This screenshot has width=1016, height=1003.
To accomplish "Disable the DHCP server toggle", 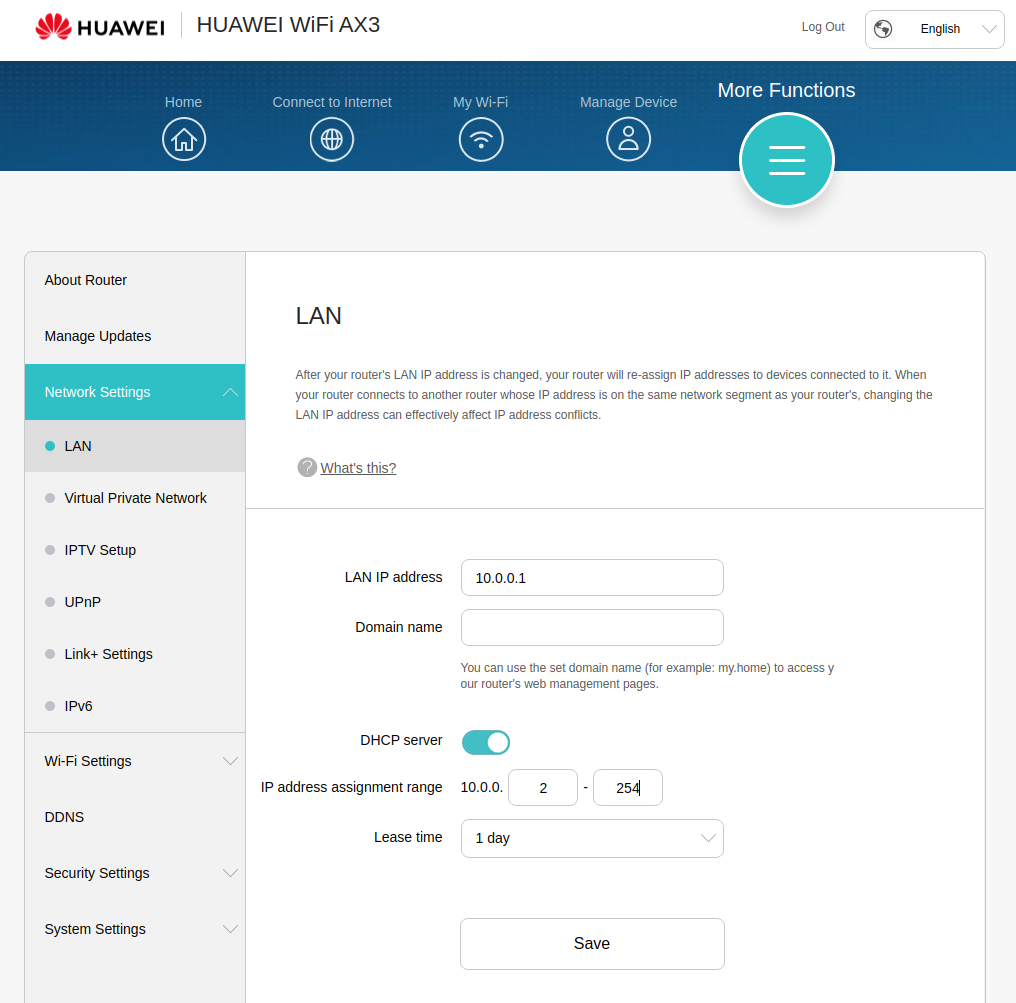I will click(x=486, y=742).
